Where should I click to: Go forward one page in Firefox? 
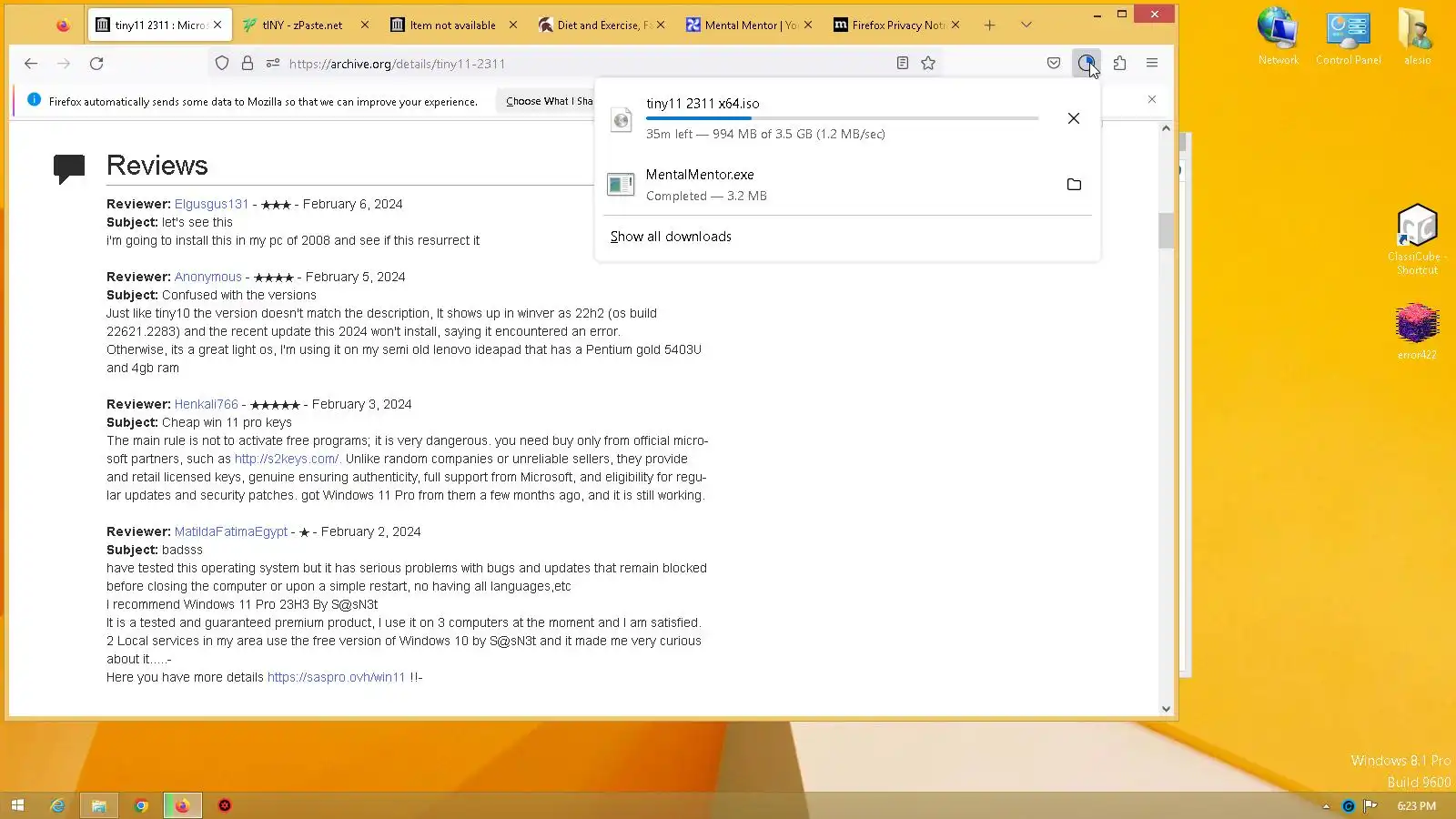64,64
